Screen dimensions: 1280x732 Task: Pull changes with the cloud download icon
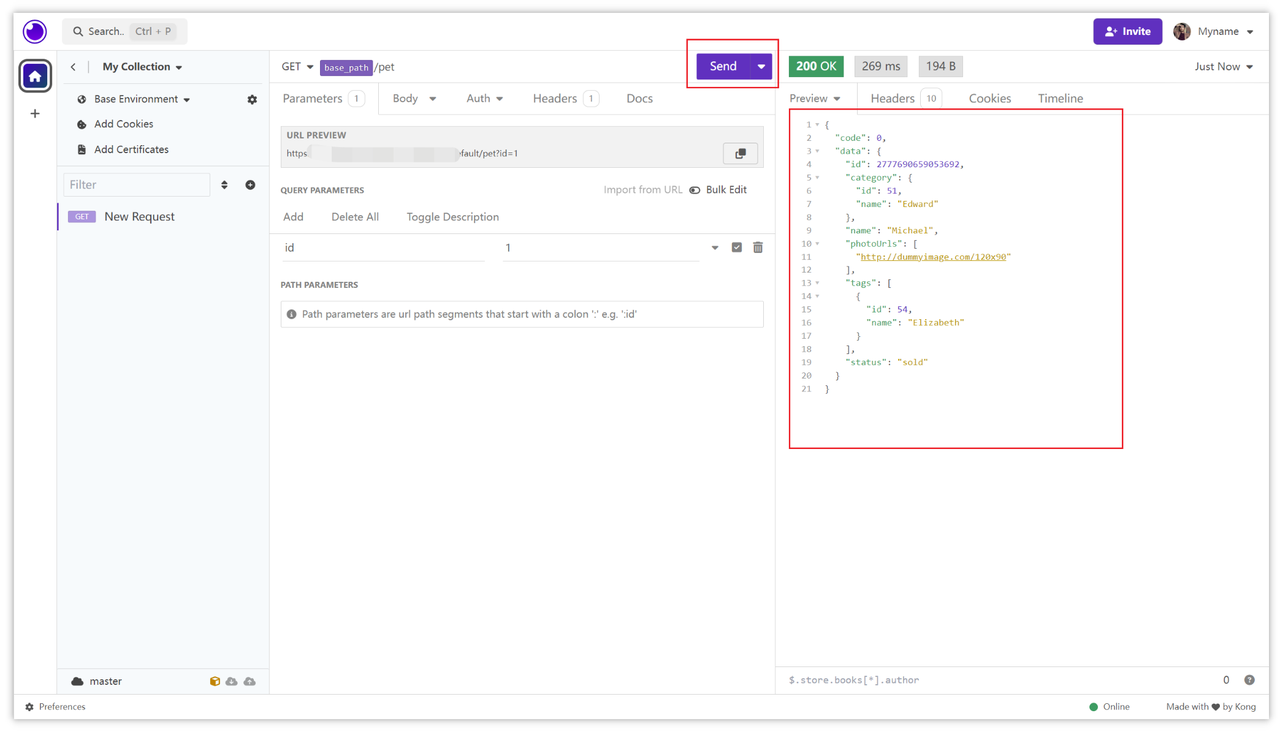[232, 681]
